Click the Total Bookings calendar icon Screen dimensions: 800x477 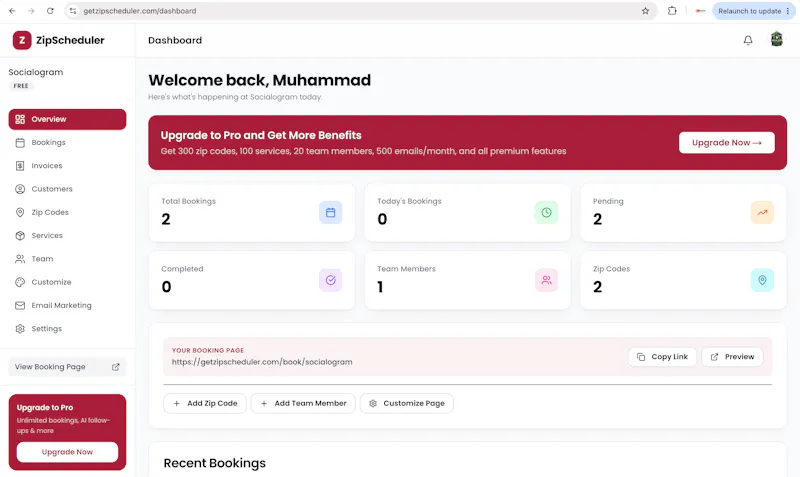tap(331, 213)
